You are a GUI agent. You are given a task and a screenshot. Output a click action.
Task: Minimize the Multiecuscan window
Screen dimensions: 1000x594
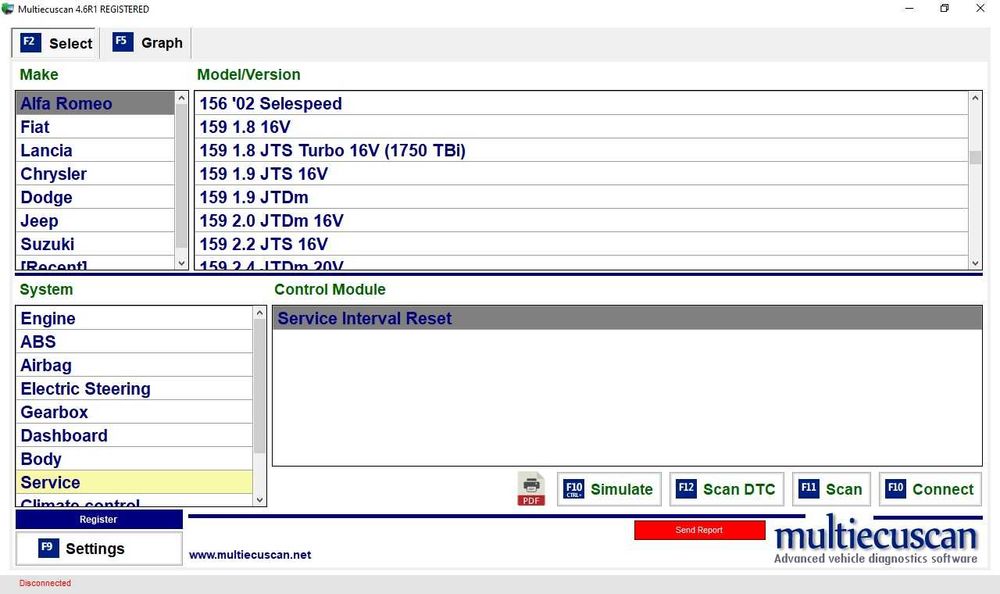coord(909,8)
